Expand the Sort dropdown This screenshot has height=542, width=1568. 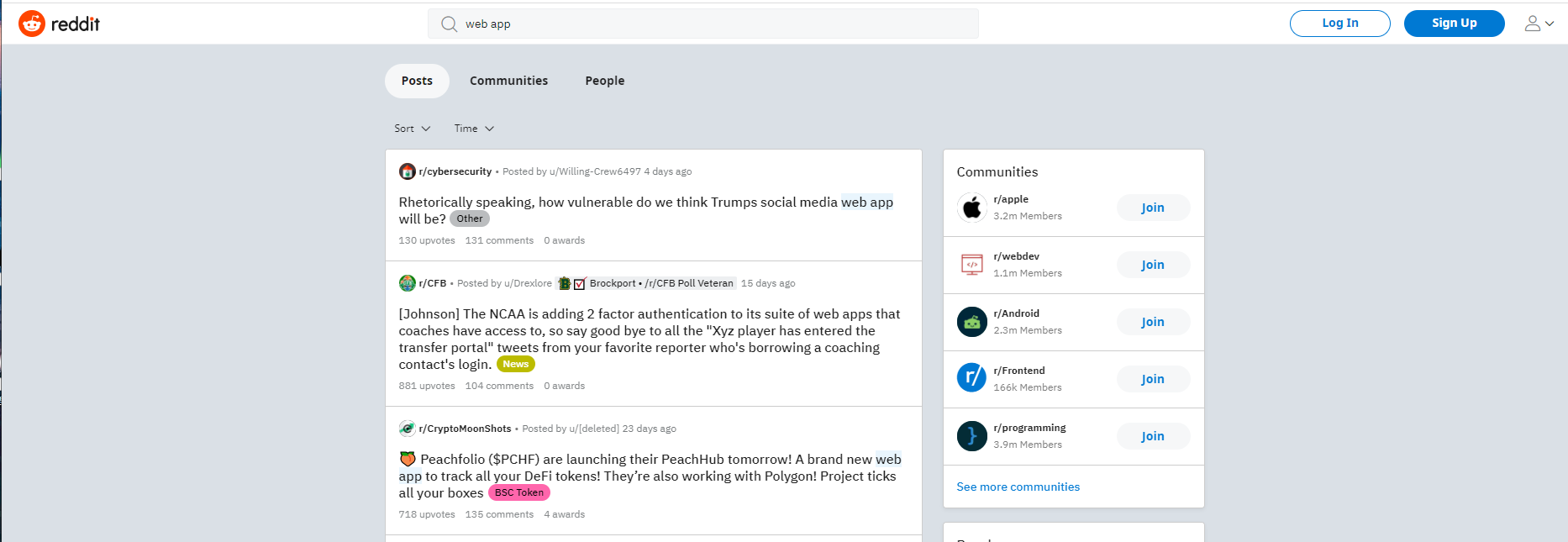click(412, 129)
